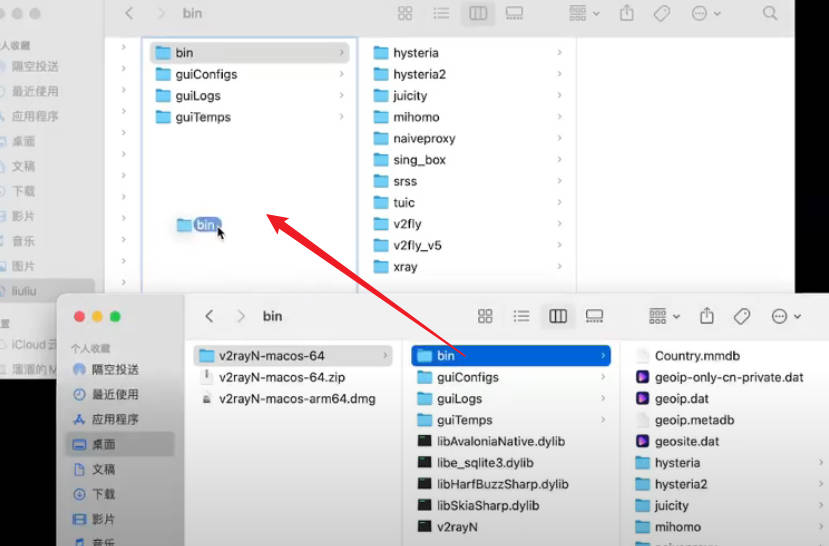The height and width of the screenshot is (546, 829).
Task: Open the sing_box folder
Action: (x=467, y=160)
